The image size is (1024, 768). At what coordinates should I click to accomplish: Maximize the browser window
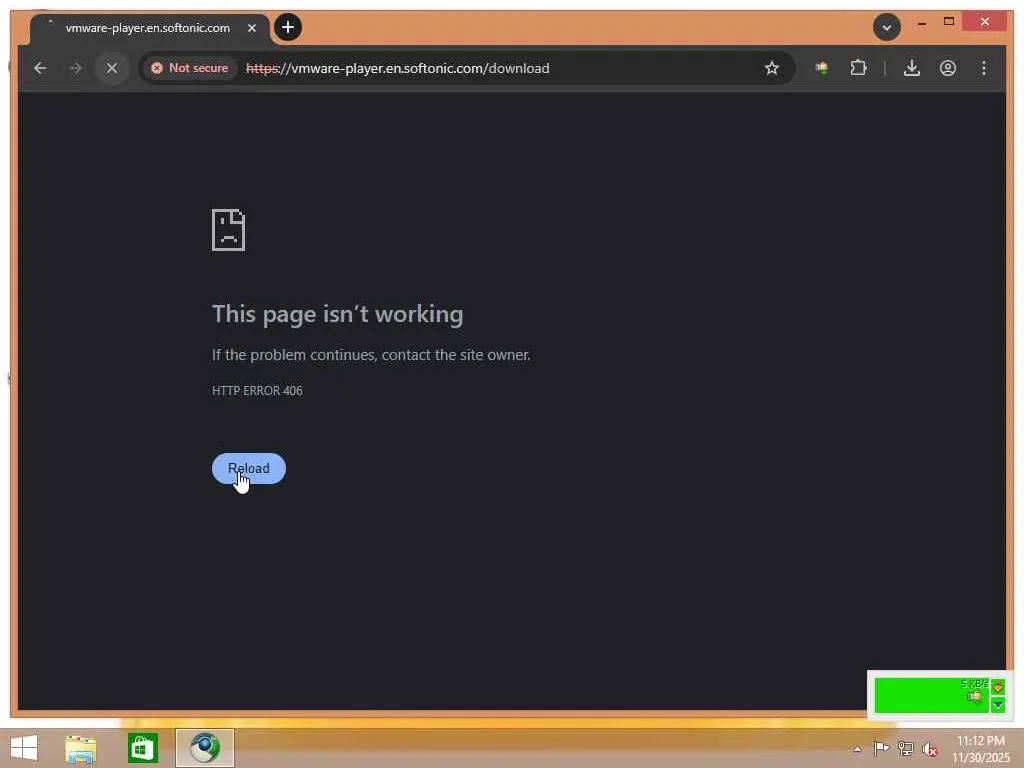(x=949, y=22)
